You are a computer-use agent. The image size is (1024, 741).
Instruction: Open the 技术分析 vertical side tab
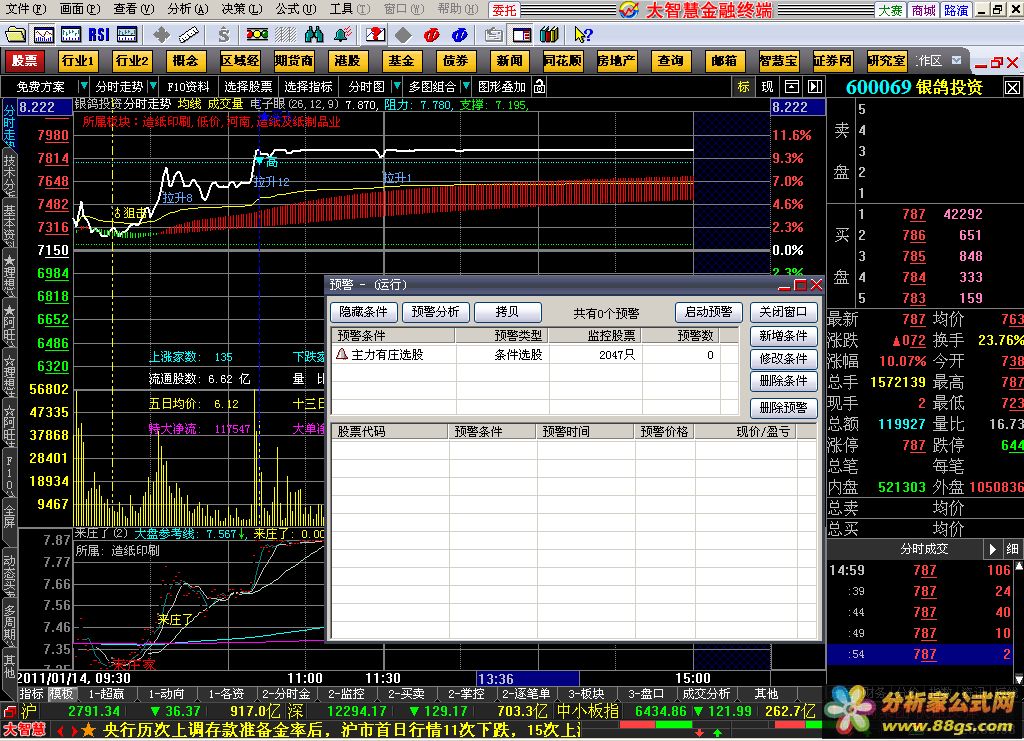click(9, 177)
